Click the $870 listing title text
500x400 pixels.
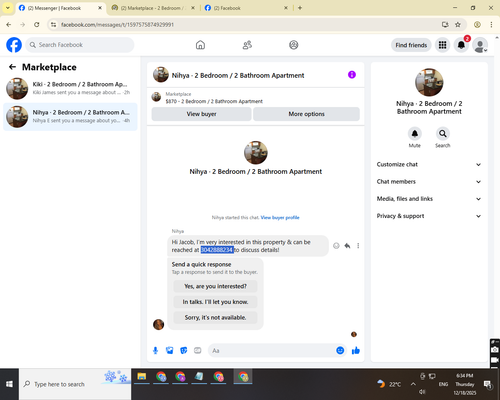(x=214, y=101)
